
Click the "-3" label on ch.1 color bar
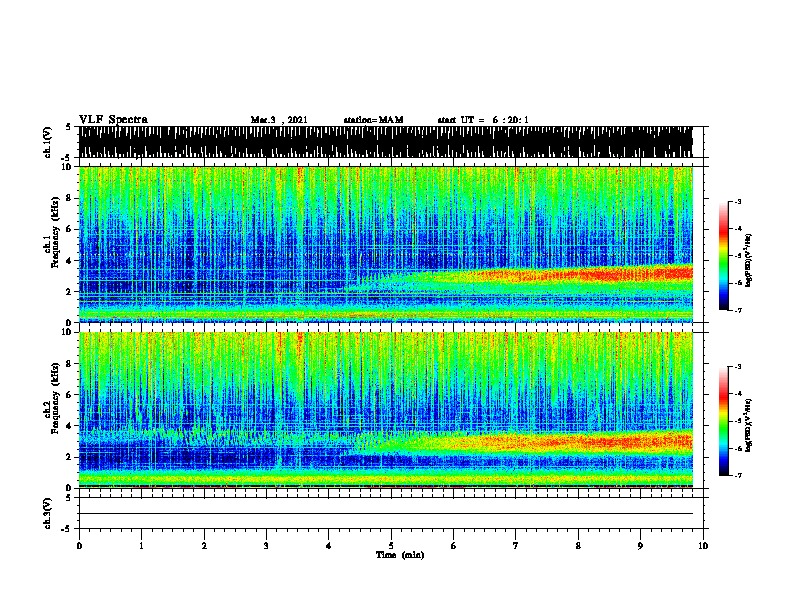(737, 201)
